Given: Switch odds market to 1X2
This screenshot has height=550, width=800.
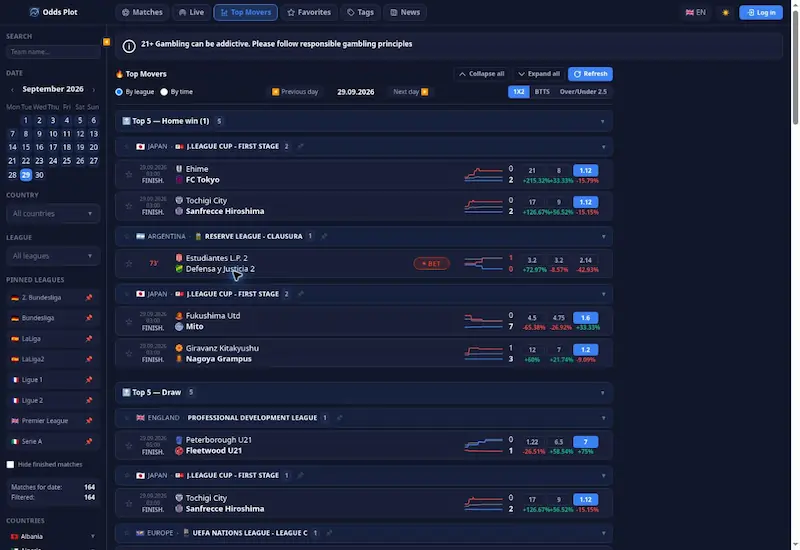Looking at the screenshot, I should [518, 92].
